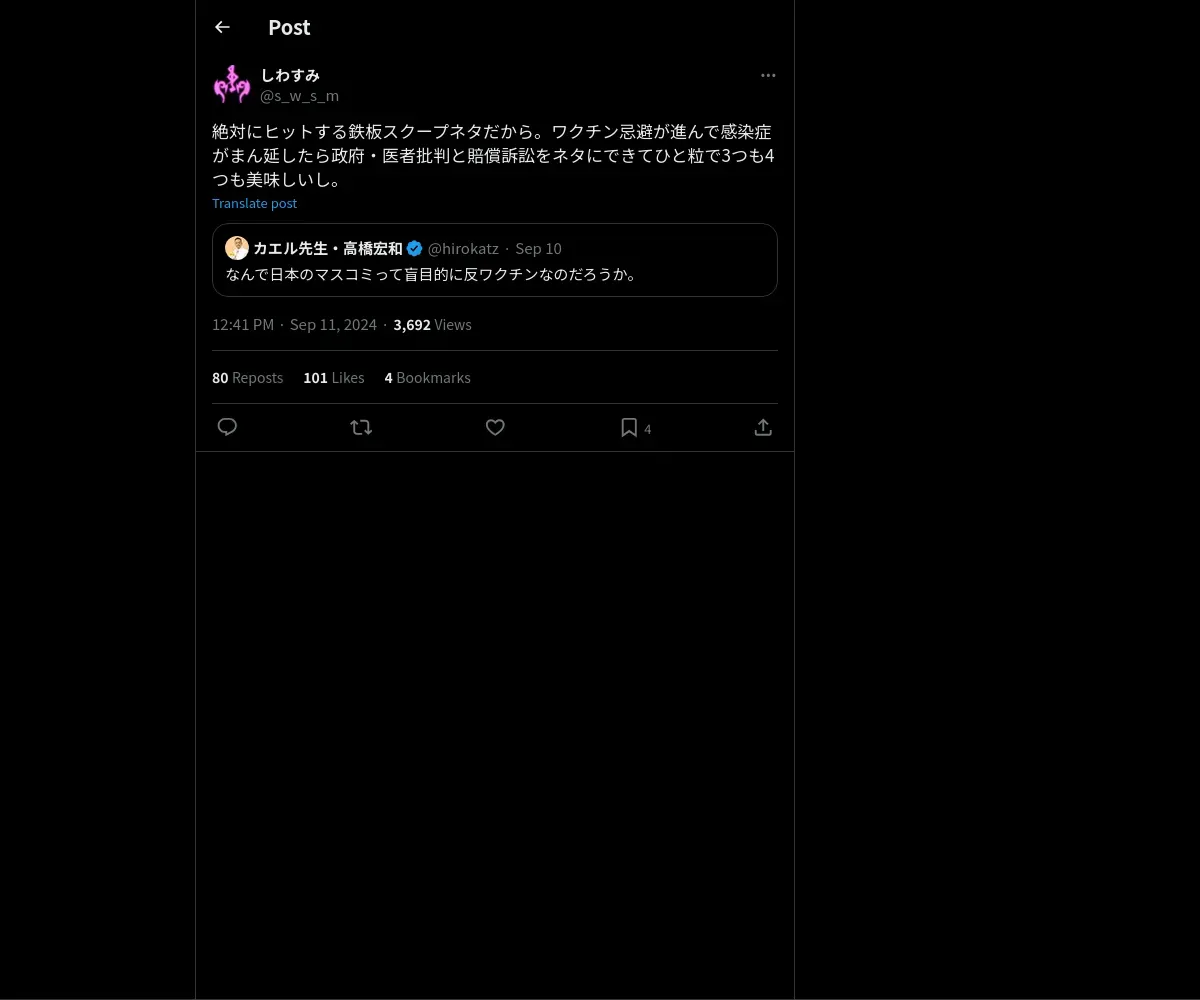The image size is (1200, 1000).
Task: Click Translate post link
Action: 254,203
